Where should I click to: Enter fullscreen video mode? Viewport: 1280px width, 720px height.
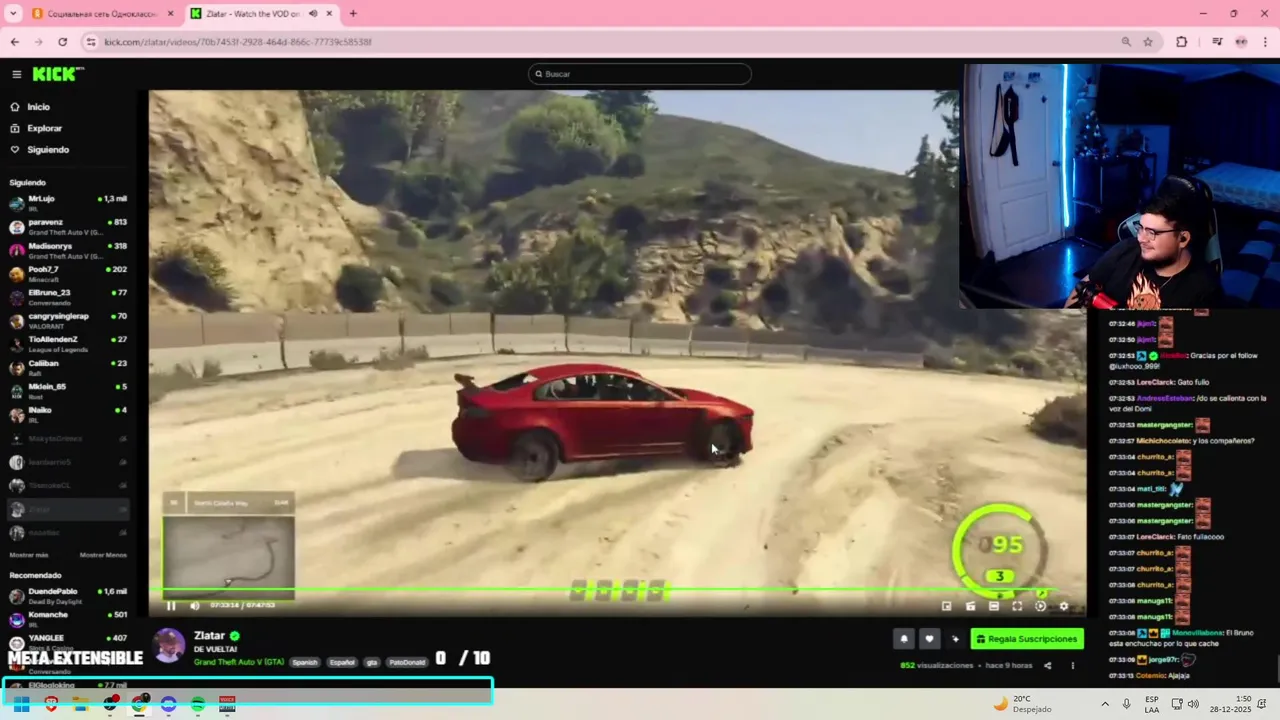point(1017,606)
